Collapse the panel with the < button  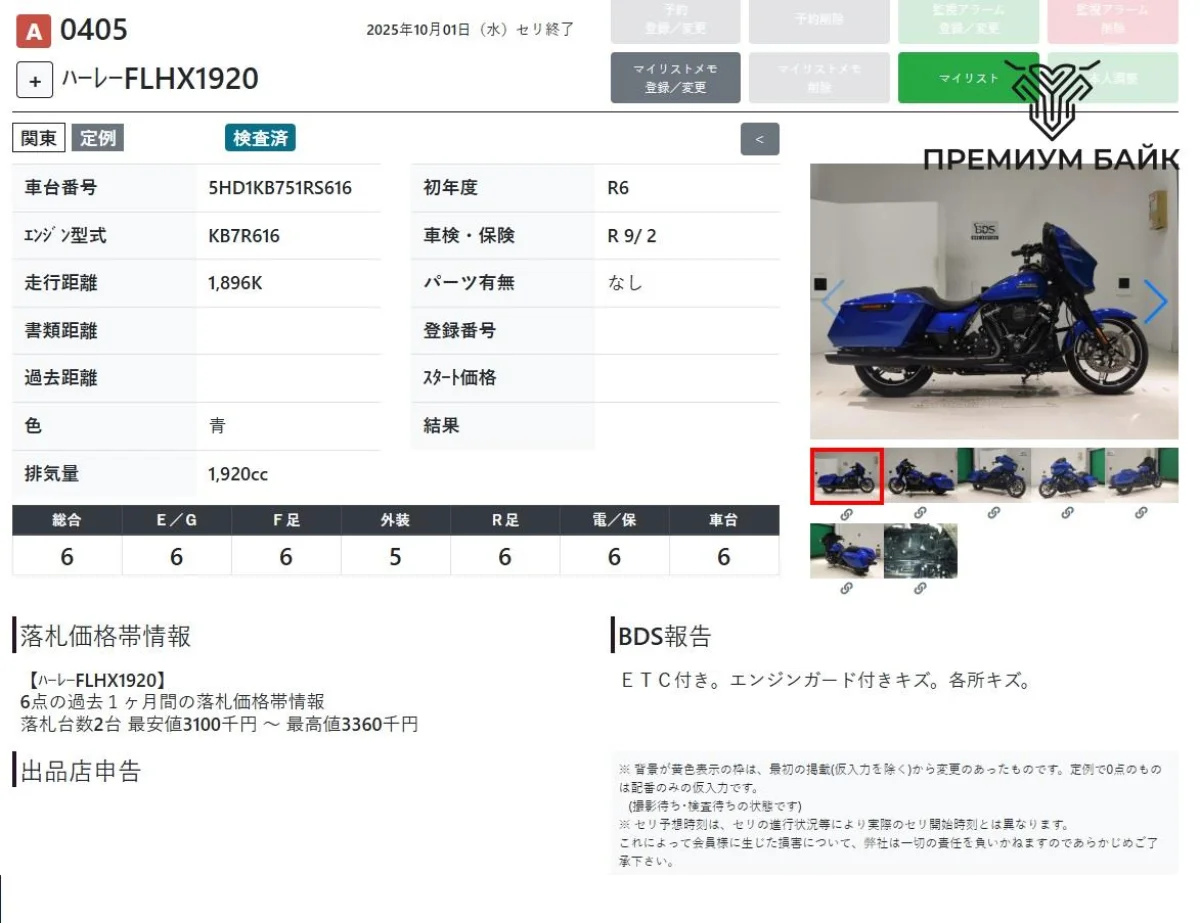[759, 139]
